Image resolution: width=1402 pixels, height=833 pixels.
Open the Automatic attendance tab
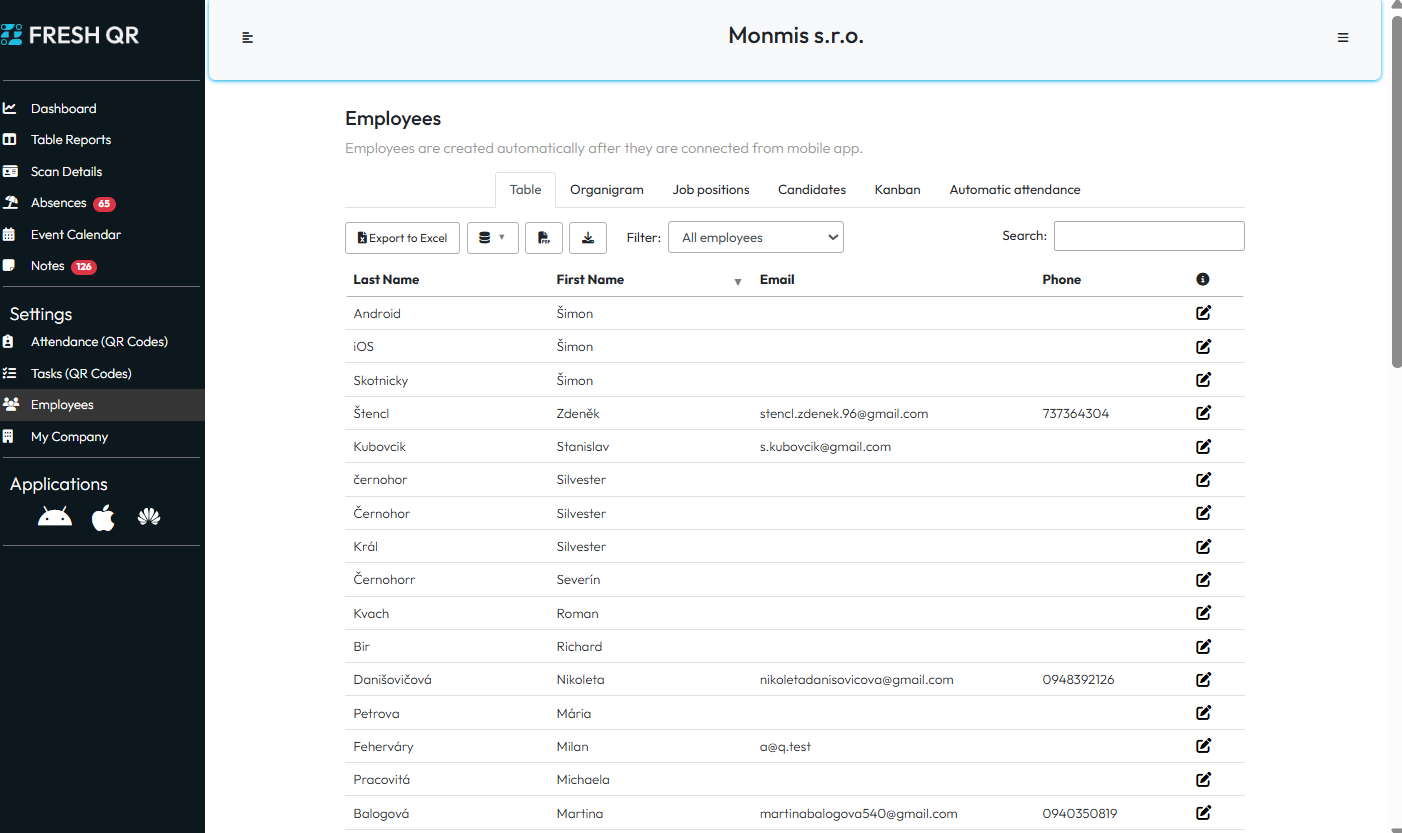pos(1014,190)
